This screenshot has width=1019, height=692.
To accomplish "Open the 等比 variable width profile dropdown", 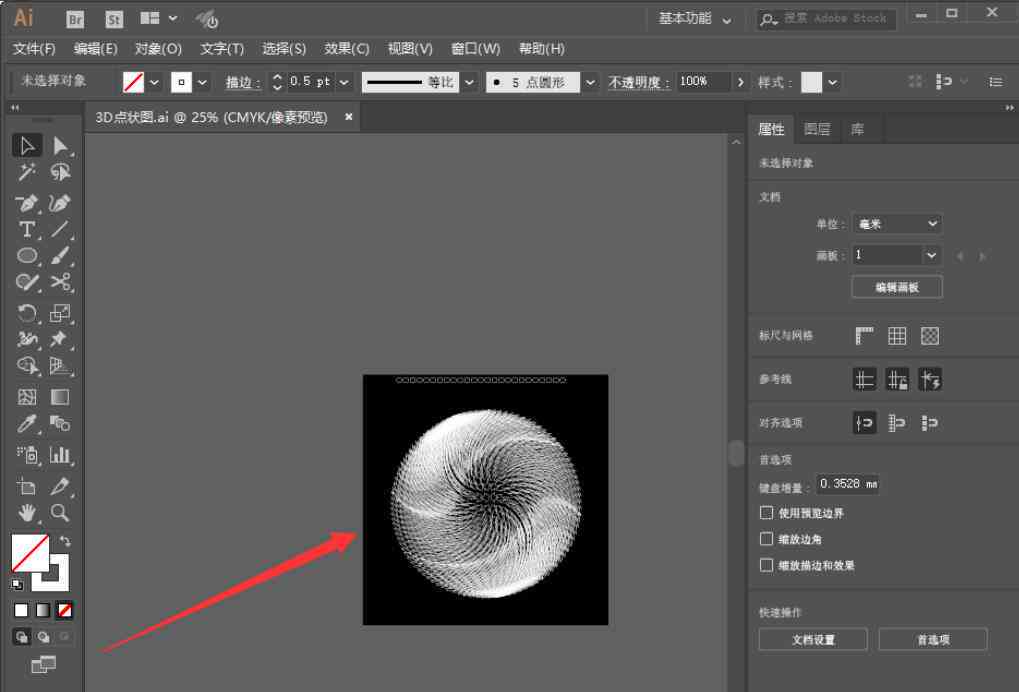I will 469,83.
